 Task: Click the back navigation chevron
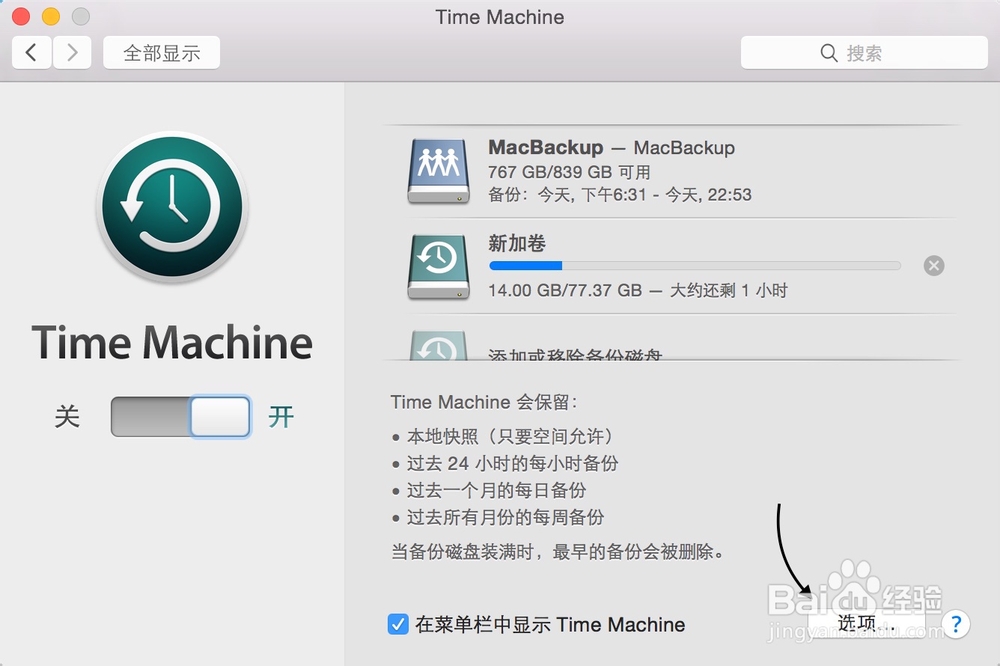pyautogui.click(x=31, y=52)
